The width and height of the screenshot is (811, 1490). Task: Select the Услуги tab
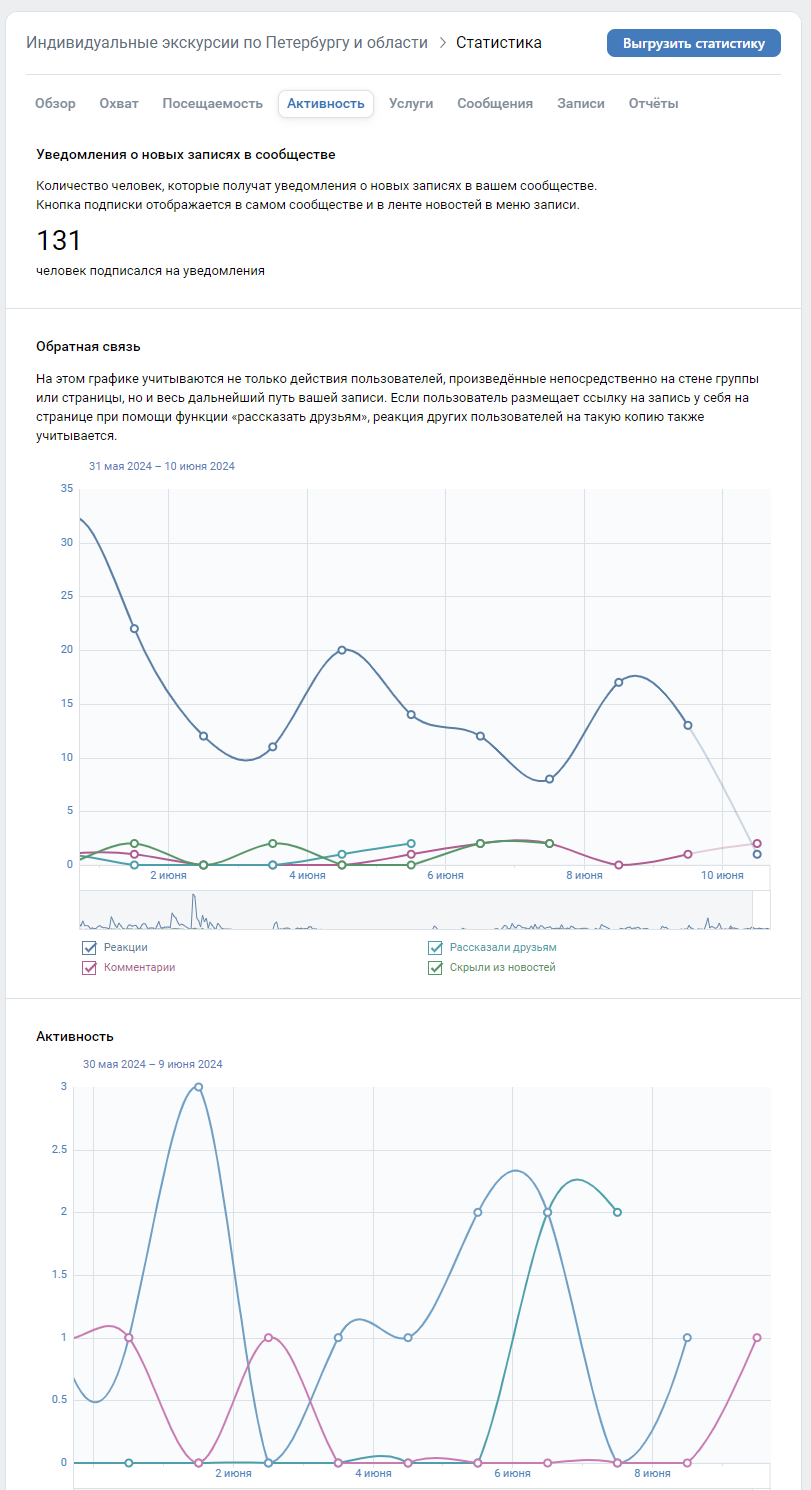point(411,104)
